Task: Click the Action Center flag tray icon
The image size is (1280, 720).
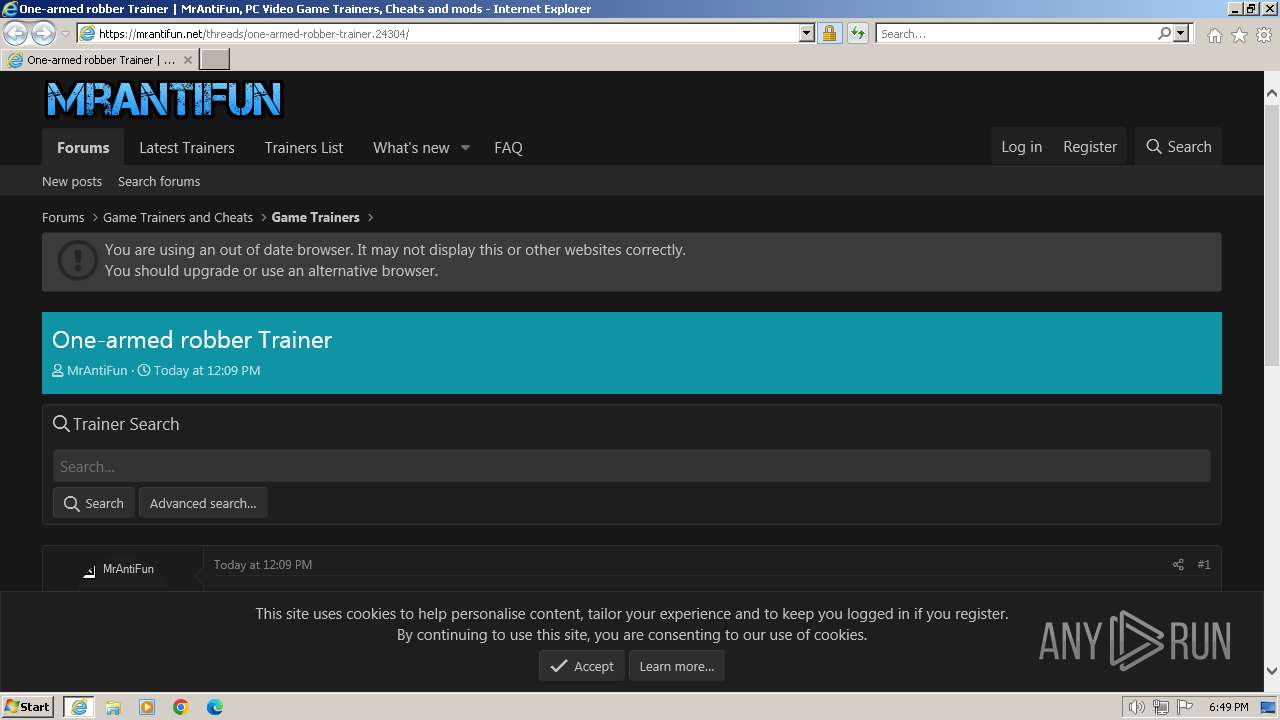Action: [x=1184, y=707]
